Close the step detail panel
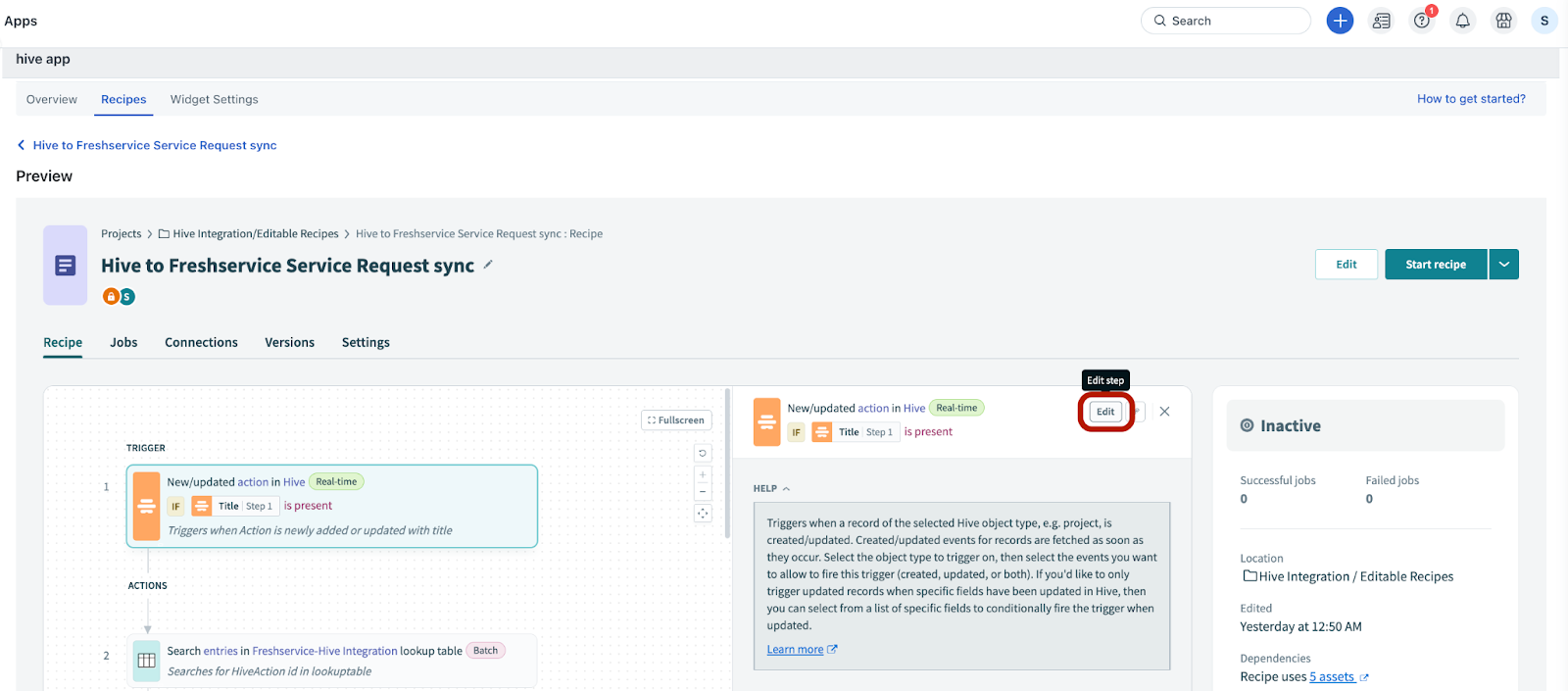Screen dimensions: 1568x691 click(1164, 412)
